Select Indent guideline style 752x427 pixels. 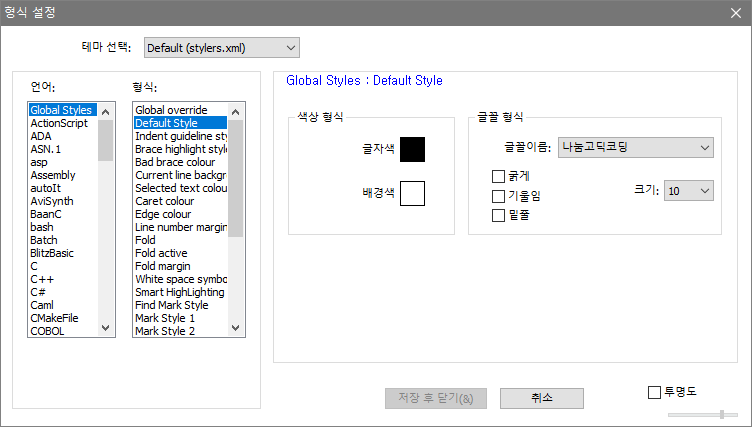pyautogui.click(x=180, y=136)
